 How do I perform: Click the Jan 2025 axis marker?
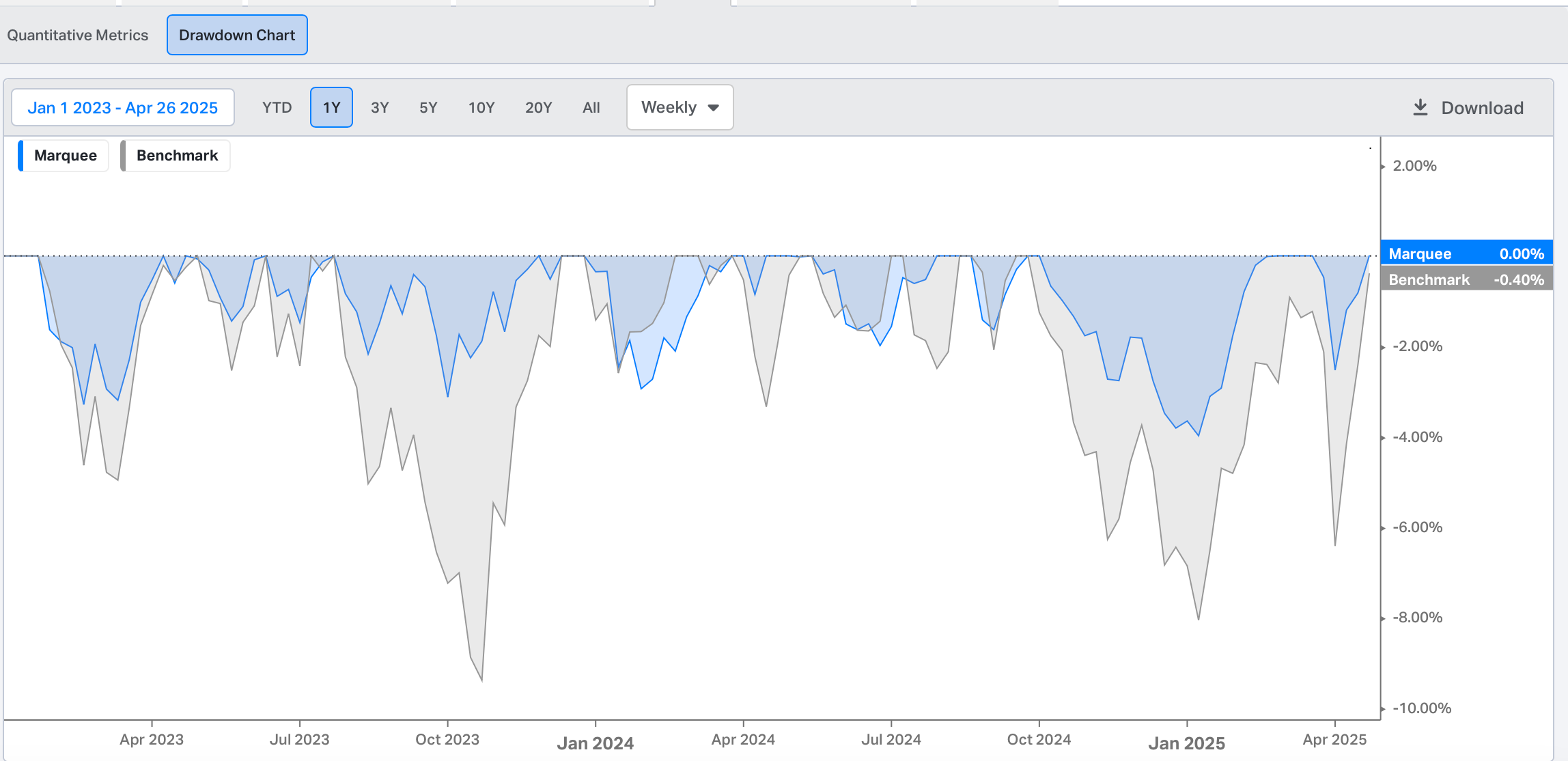[1187, 743]
